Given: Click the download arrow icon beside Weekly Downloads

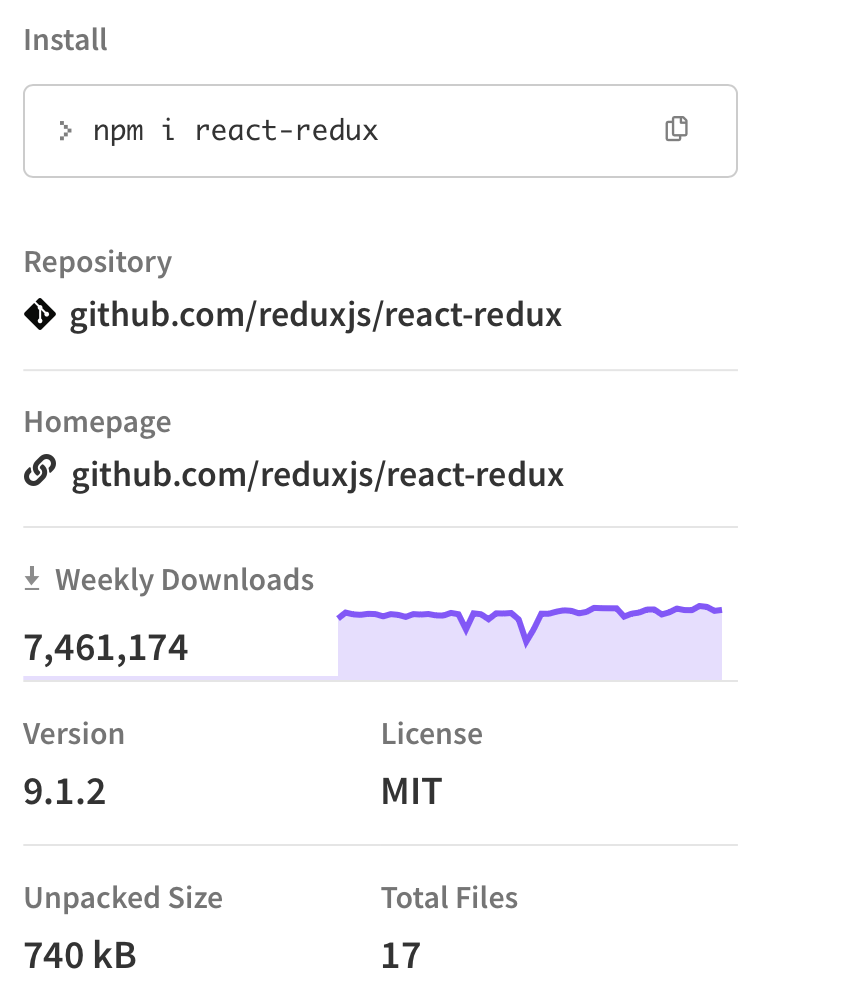Looking at the screenshot, I should (33, 578).
